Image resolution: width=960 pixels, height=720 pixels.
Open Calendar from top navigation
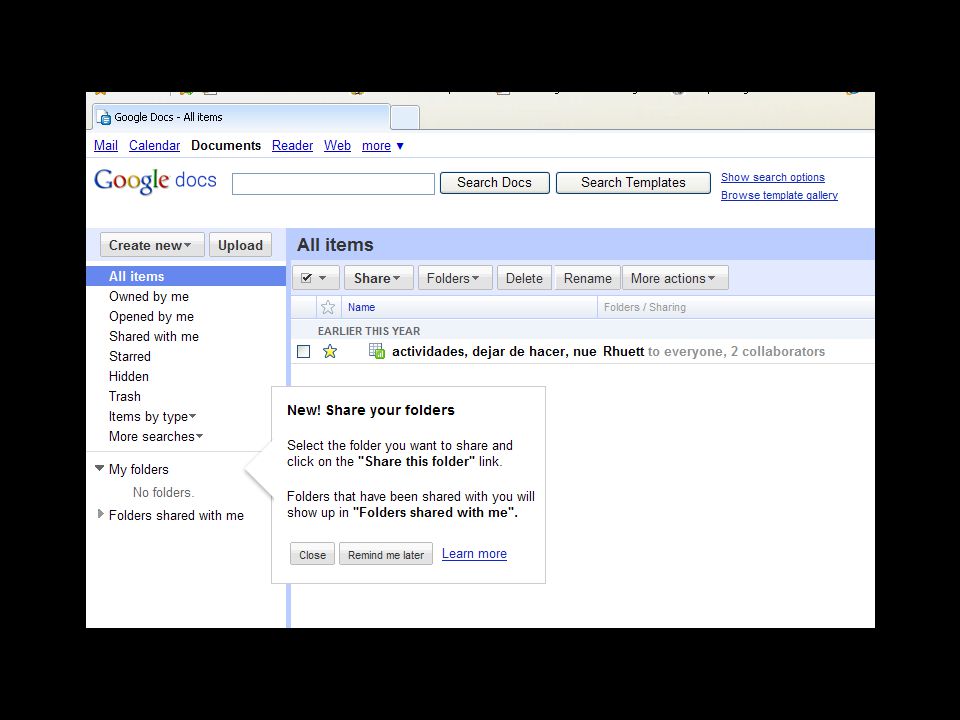[x=154, y=146]
